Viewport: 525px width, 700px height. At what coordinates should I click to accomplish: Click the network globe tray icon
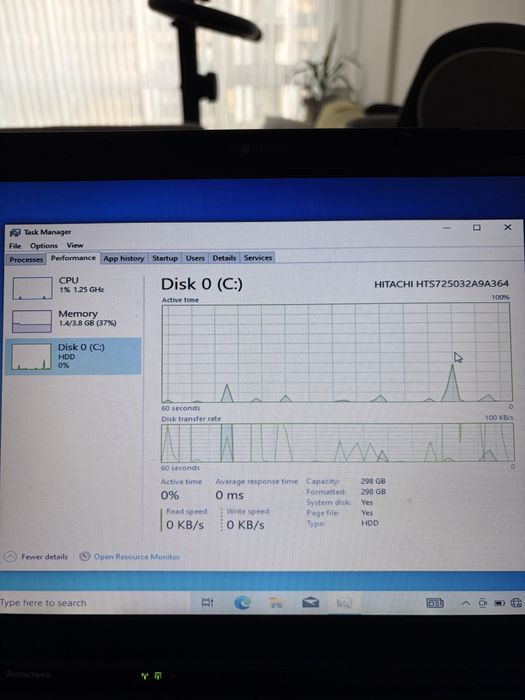click(x=516, y=603)
